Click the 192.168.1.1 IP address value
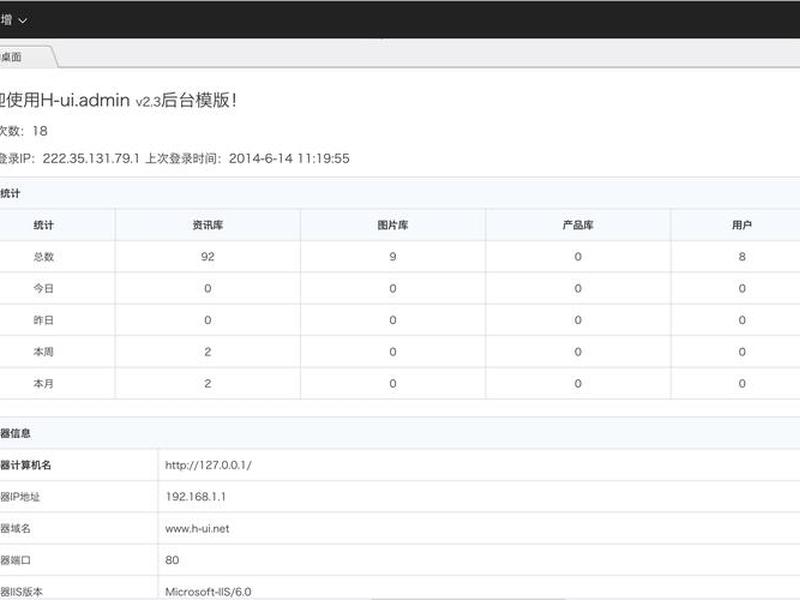 click(195, 496)
